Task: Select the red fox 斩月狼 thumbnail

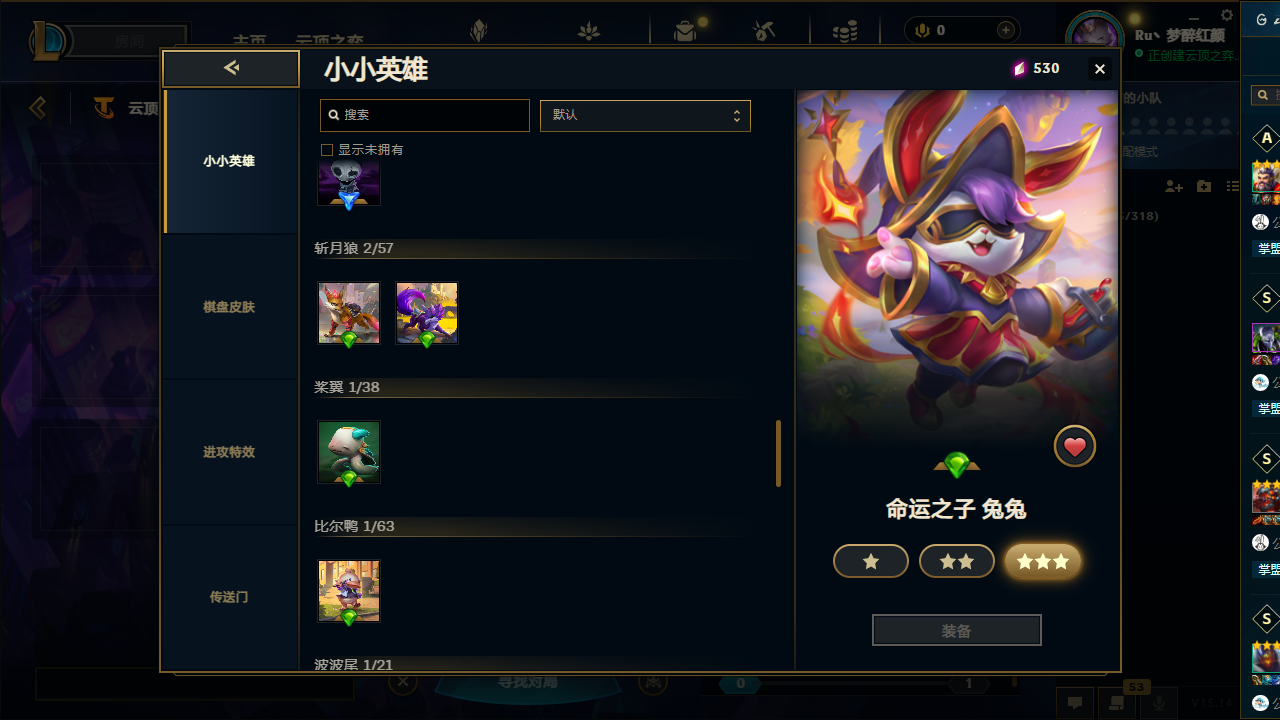Action: [349, 313]
